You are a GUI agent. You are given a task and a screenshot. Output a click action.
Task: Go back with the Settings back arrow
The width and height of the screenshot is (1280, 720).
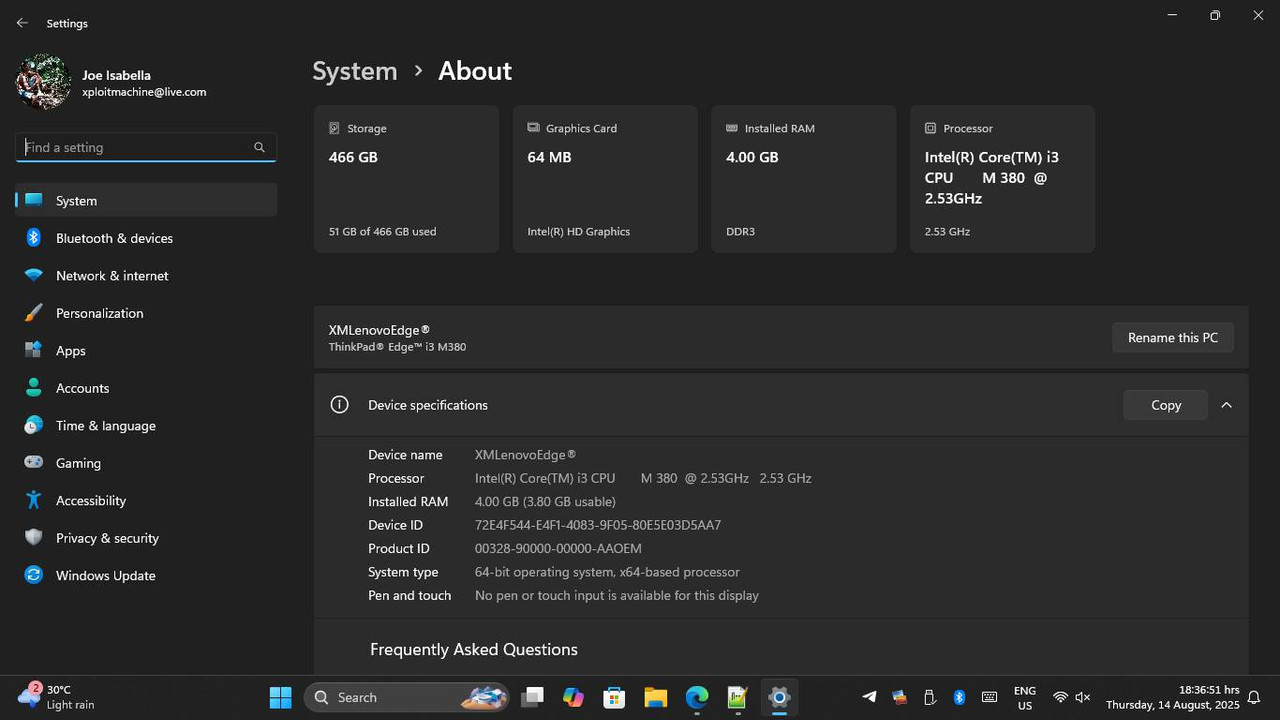tap(22, 23)
